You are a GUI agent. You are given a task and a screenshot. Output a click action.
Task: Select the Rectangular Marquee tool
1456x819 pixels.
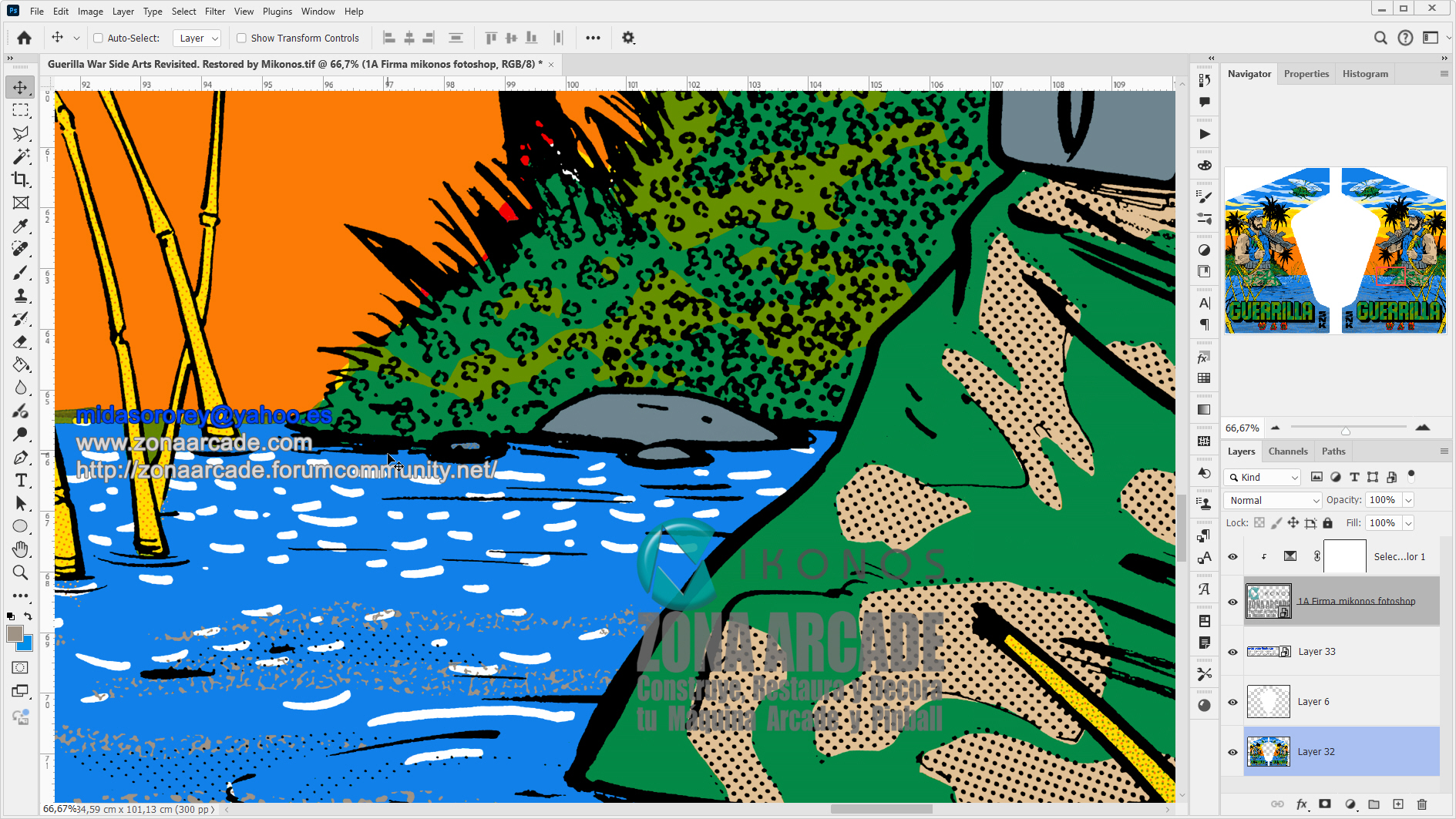click(21, 110)
